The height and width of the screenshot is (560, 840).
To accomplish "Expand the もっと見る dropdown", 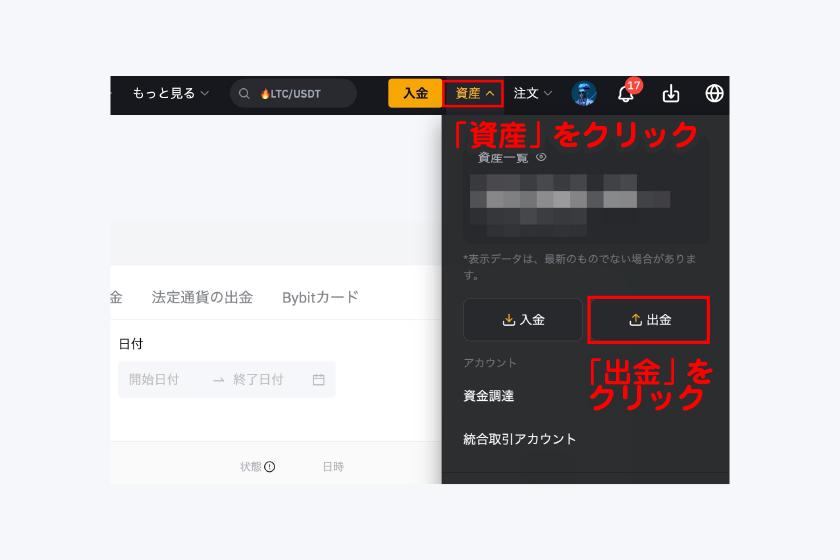I will pos(170,93).
